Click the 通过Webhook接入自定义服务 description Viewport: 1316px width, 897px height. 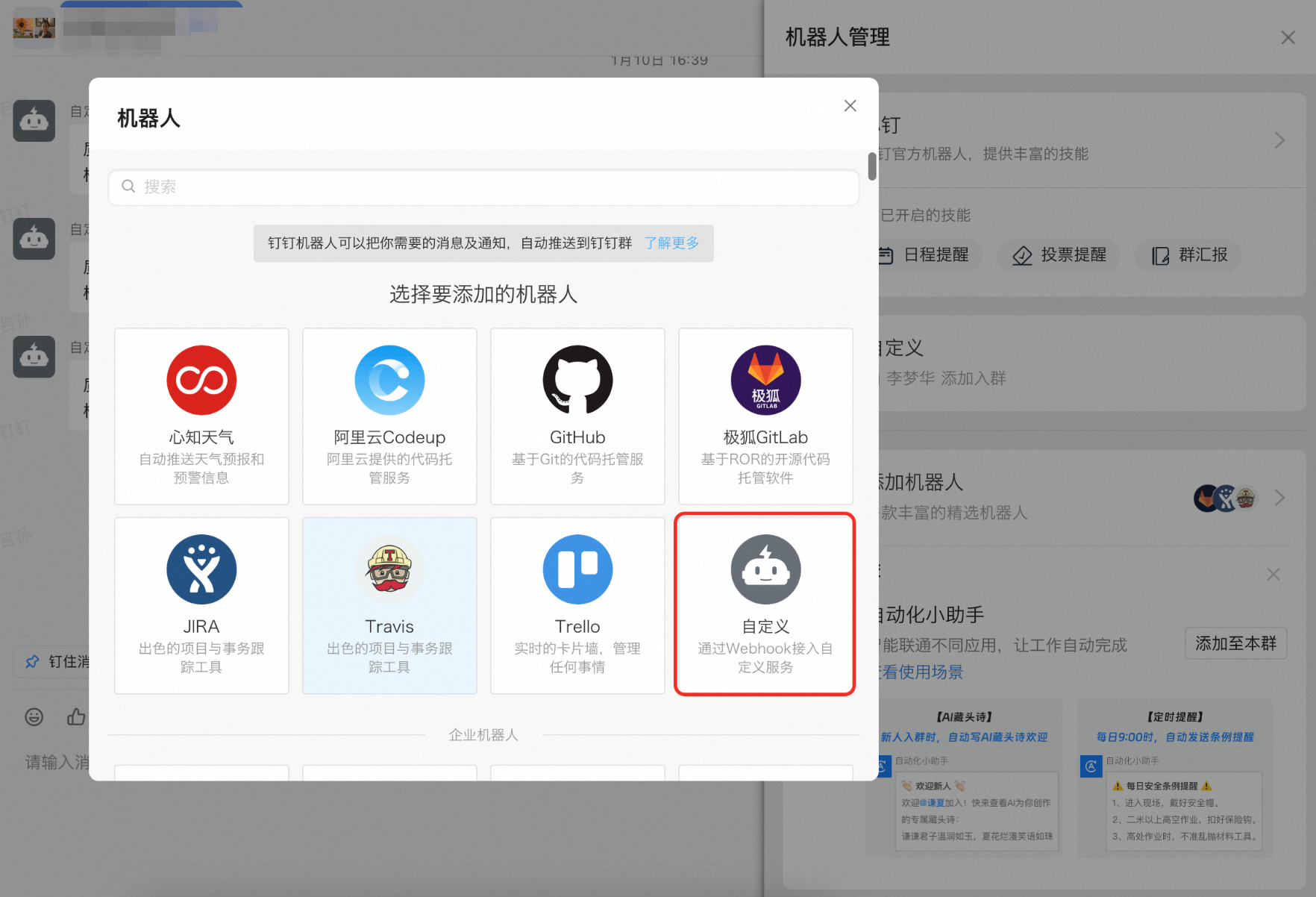point(765,657)
